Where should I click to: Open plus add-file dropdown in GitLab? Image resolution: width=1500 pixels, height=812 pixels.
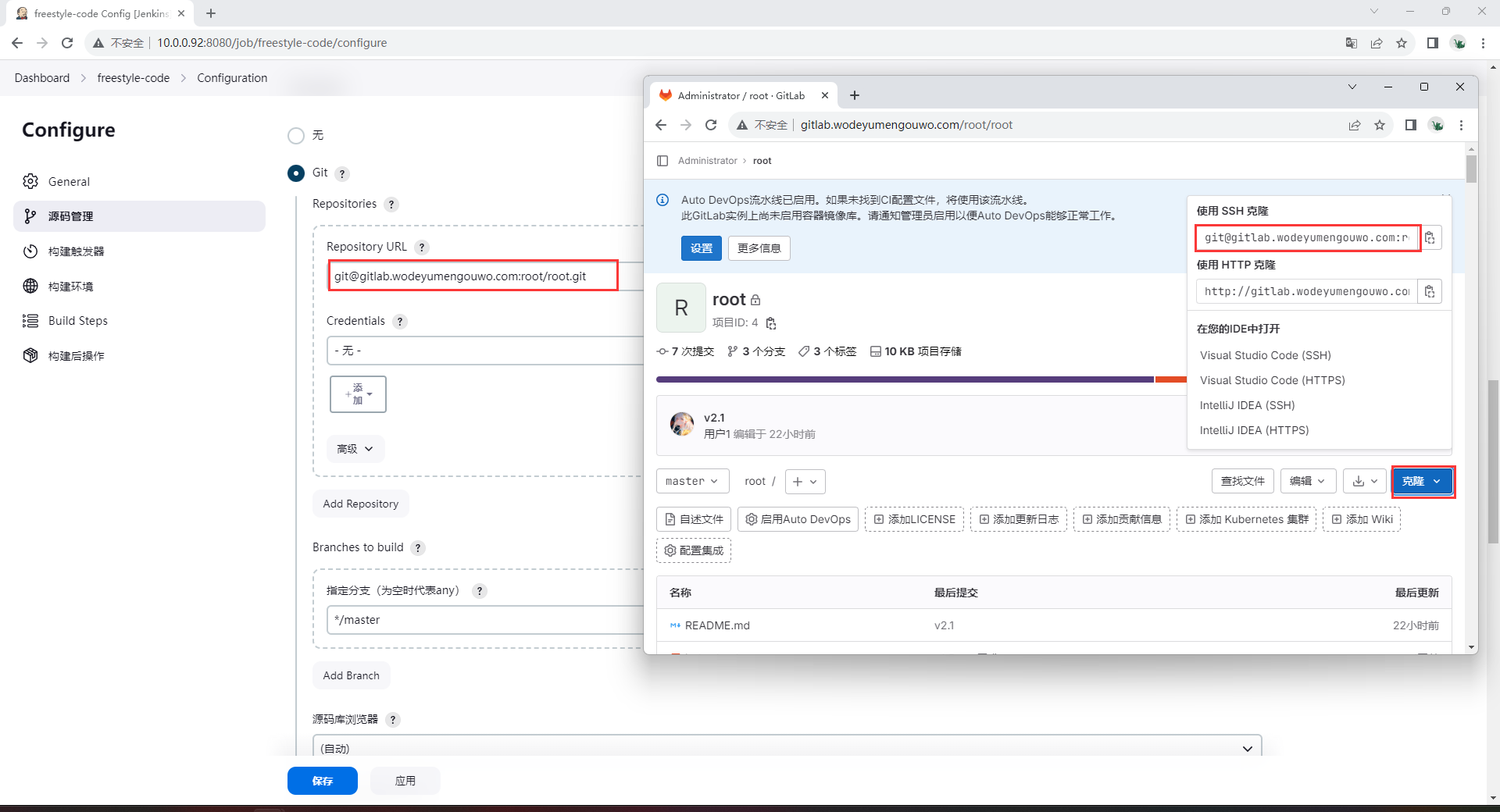(x=805, y=482)
